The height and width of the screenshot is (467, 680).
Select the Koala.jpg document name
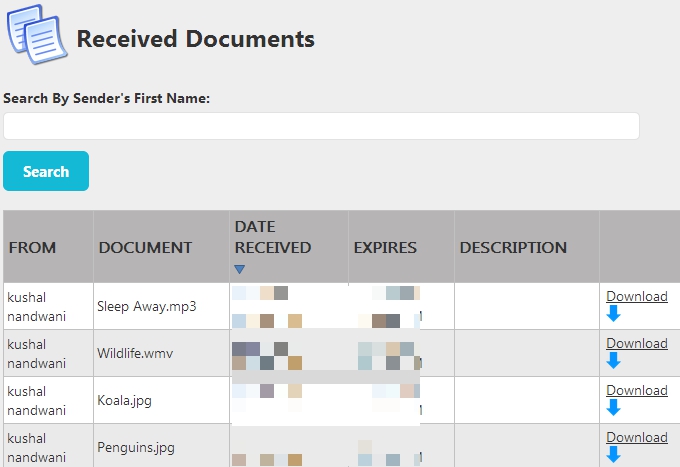point(125,400)
